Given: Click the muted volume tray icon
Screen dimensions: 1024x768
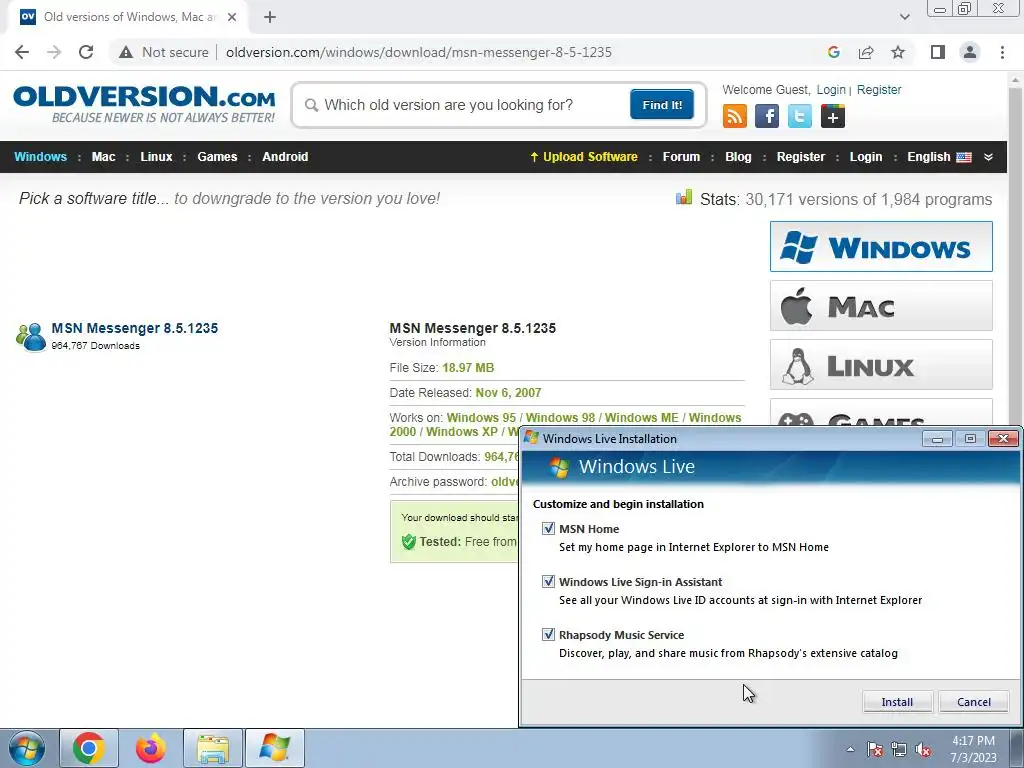Looking at the screenshot, I should click(923, 749).
